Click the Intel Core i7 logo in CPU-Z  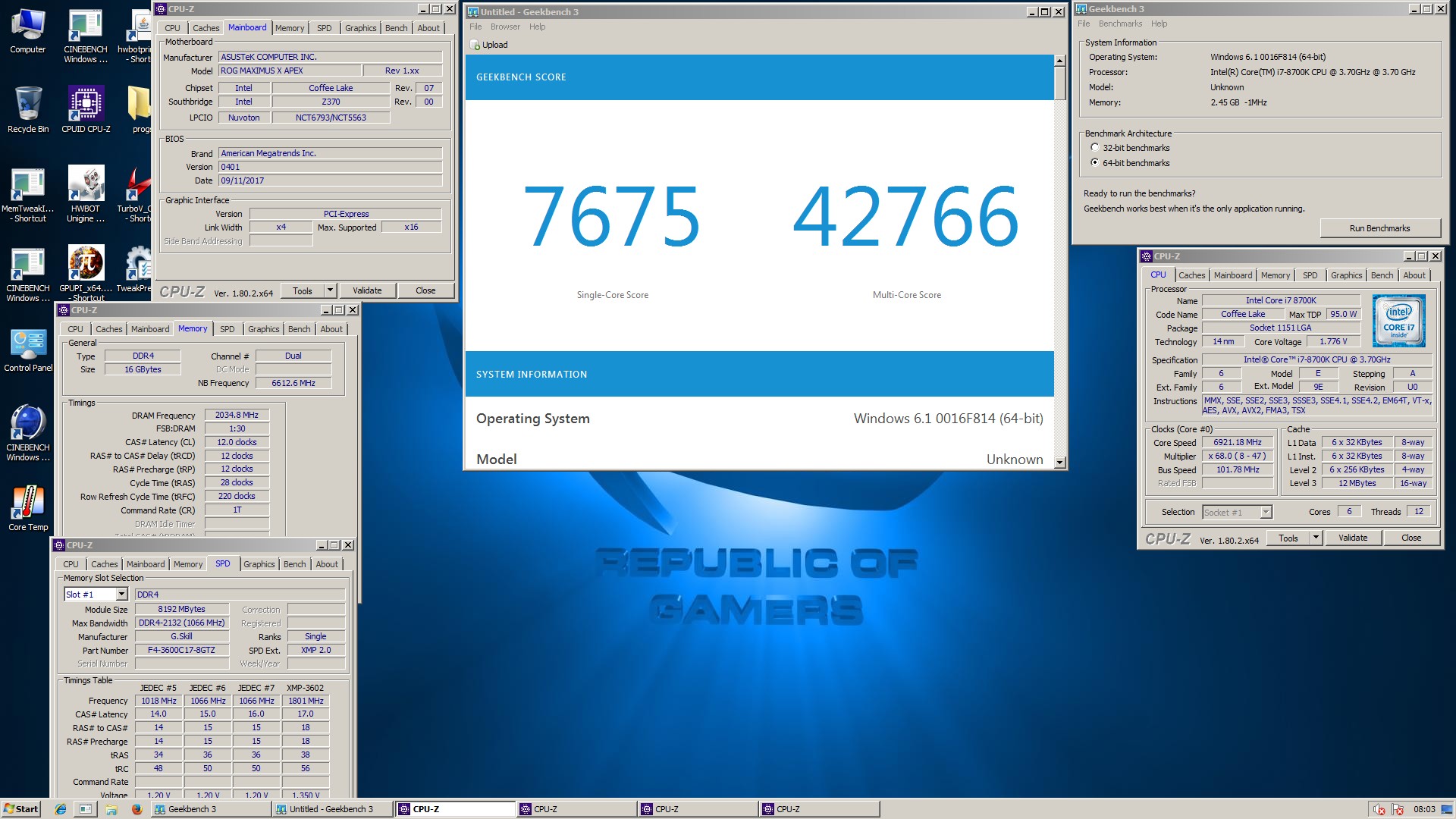tap(1398, 322)
